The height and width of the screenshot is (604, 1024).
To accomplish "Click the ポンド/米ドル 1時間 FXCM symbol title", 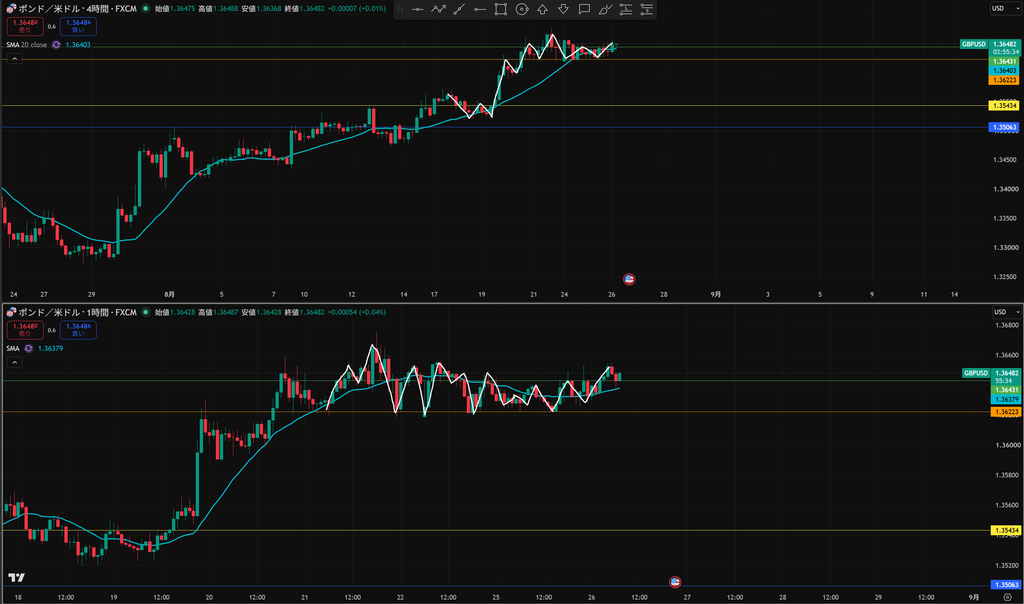I will [77, 312].
